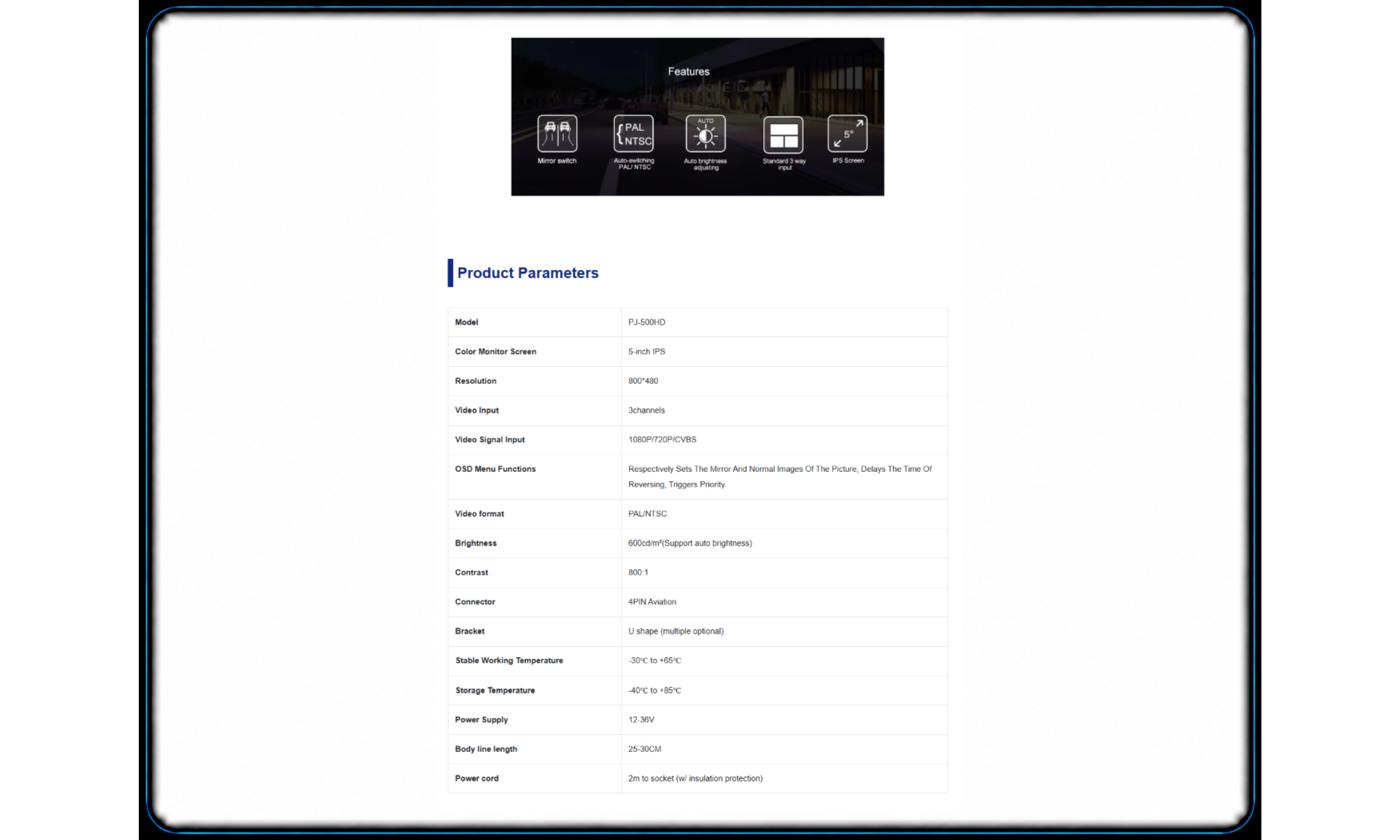
Task: Click the Color Monitor Screen label
Action: (495, 352)
